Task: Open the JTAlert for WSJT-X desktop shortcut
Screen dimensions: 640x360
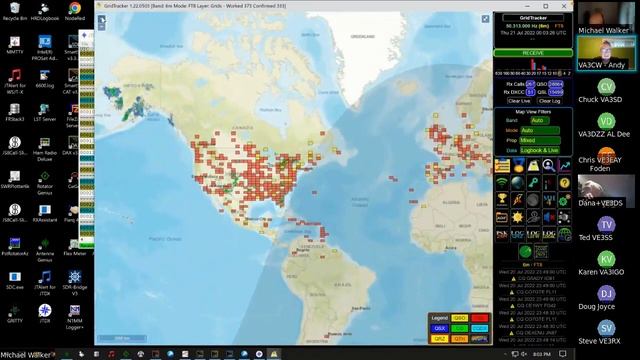Action: point(15,81)
